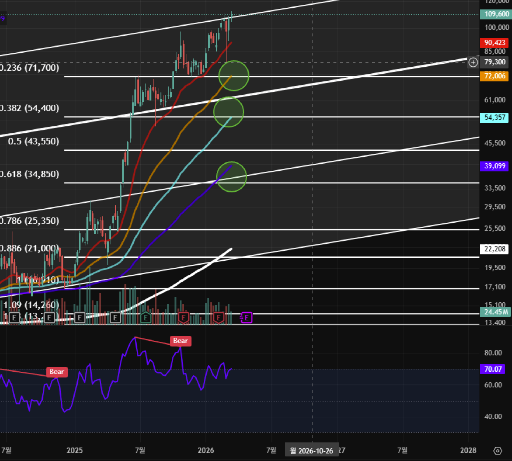Viewport: 512px width, 461px height.
Task: Select the RSI 70.07 value label
Action: (x=493, y=369)
